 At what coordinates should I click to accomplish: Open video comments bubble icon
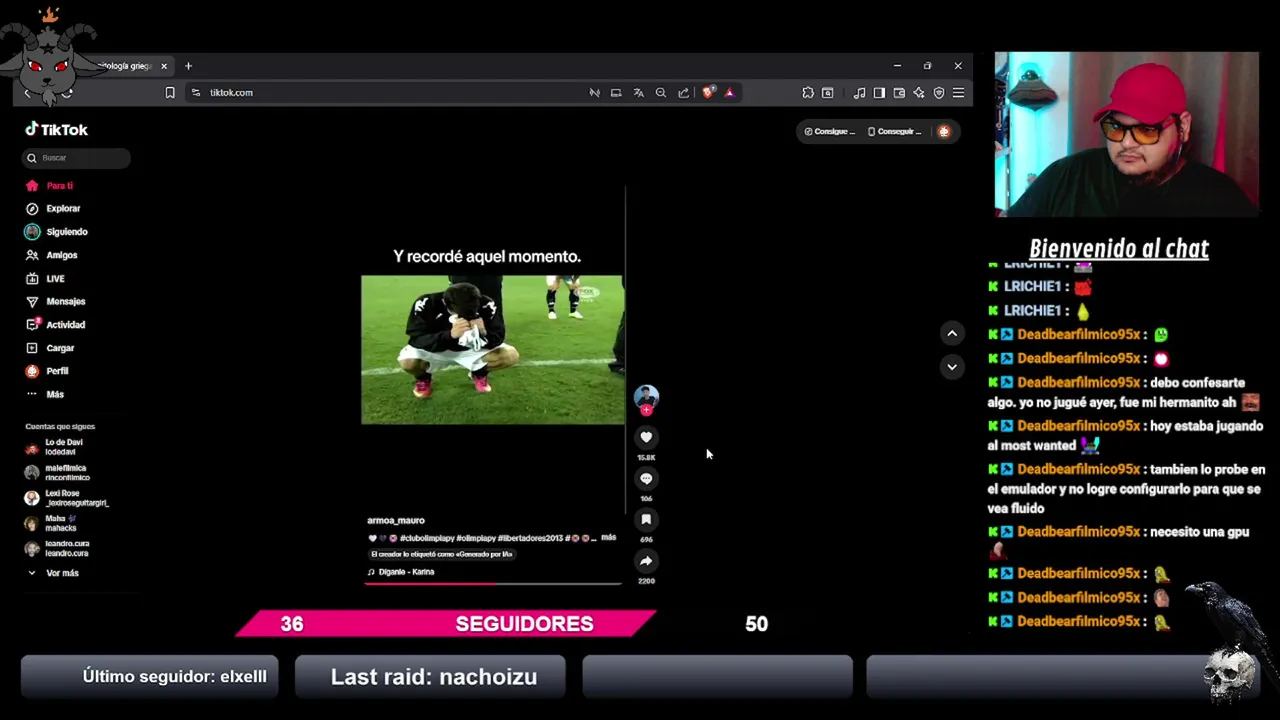(x=646, y=479)
